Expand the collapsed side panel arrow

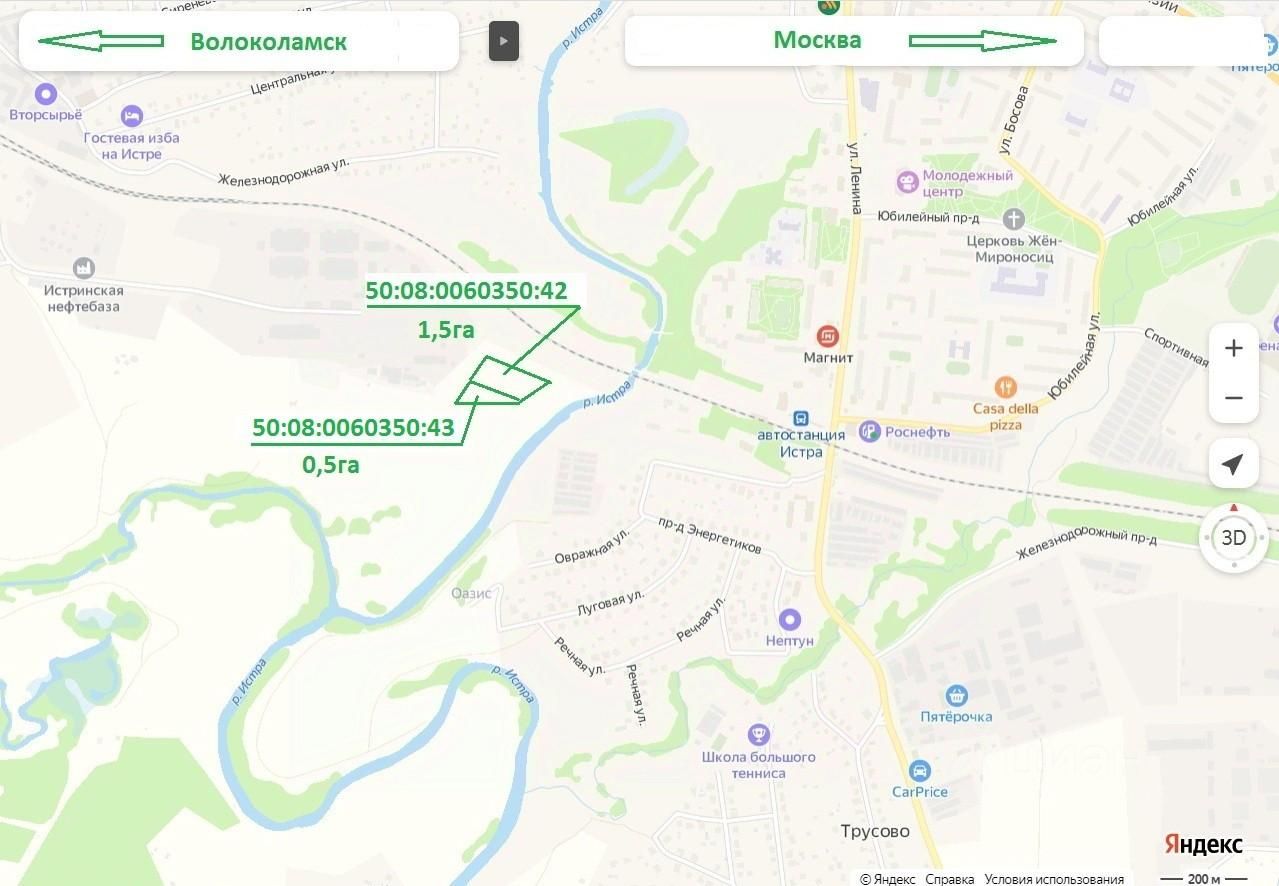(504, 41)
